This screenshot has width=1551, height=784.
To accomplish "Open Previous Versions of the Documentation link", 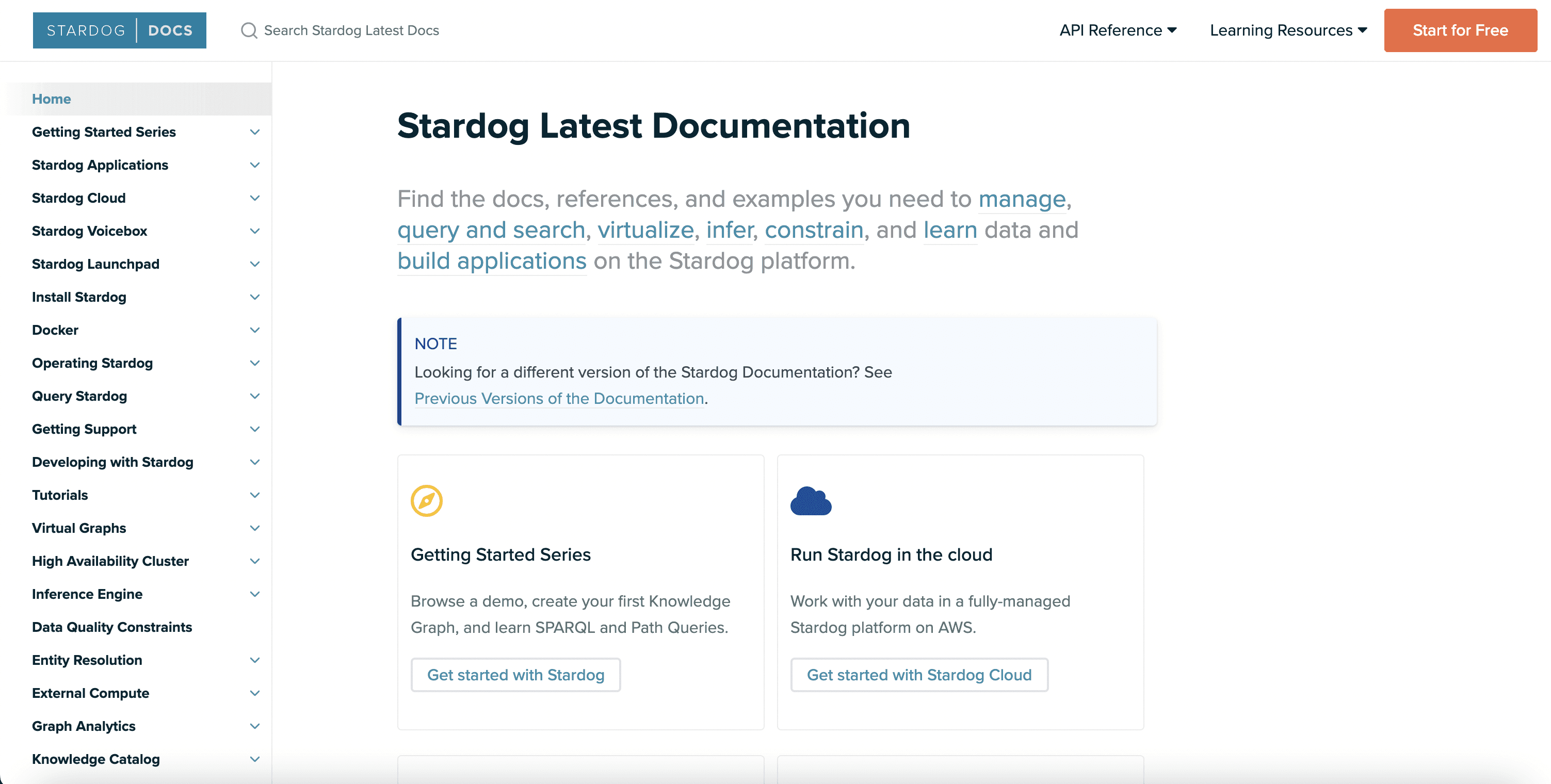I will point(559,398).
